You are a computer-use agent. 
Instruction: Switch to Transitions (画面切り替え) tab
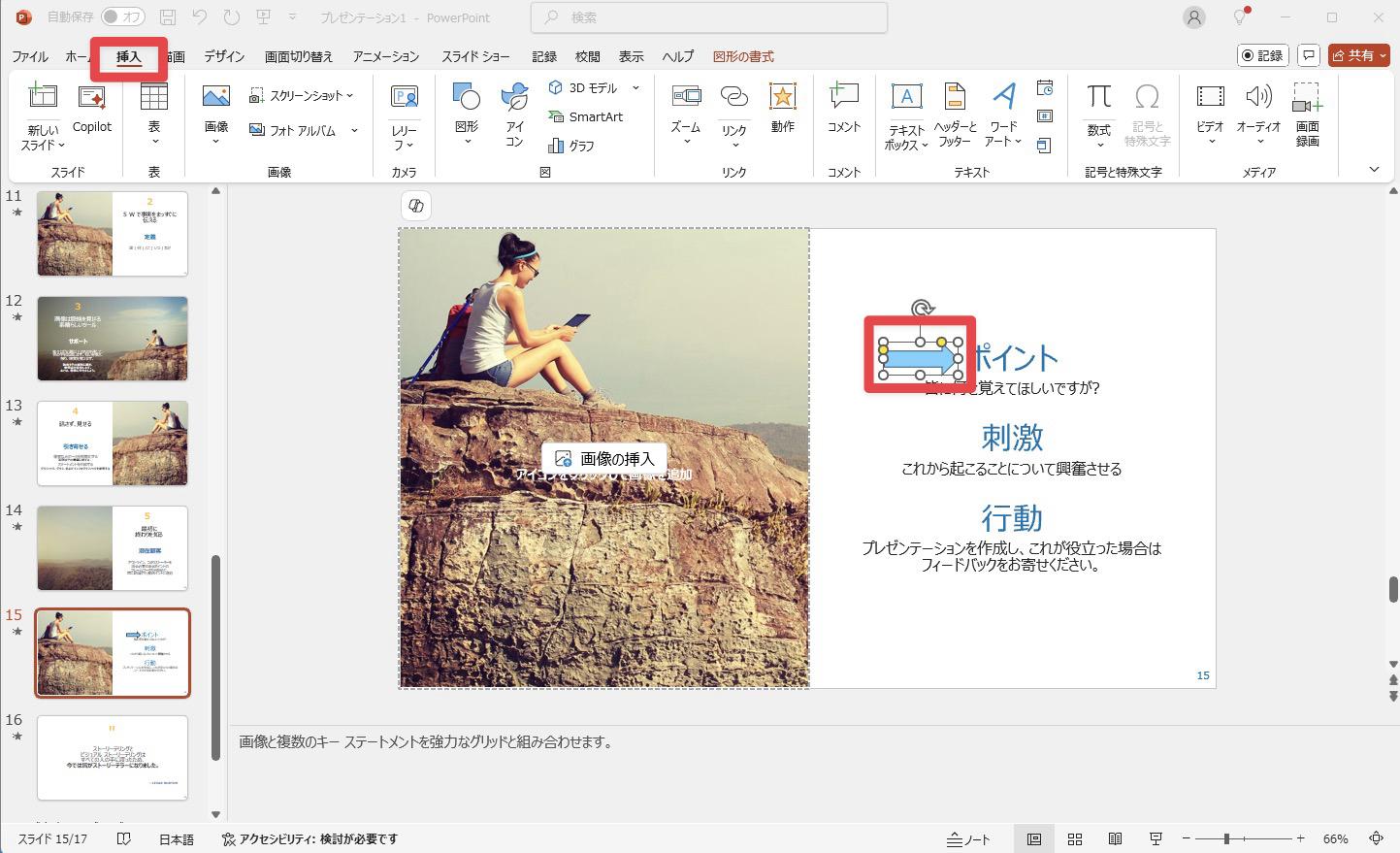(299, 56)
